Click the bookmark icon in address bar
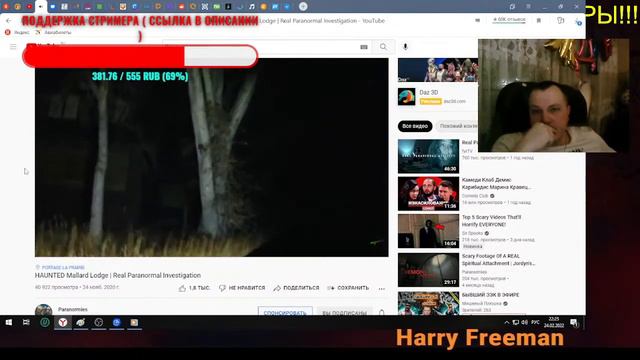640x360 pixels. click(539, 20)
